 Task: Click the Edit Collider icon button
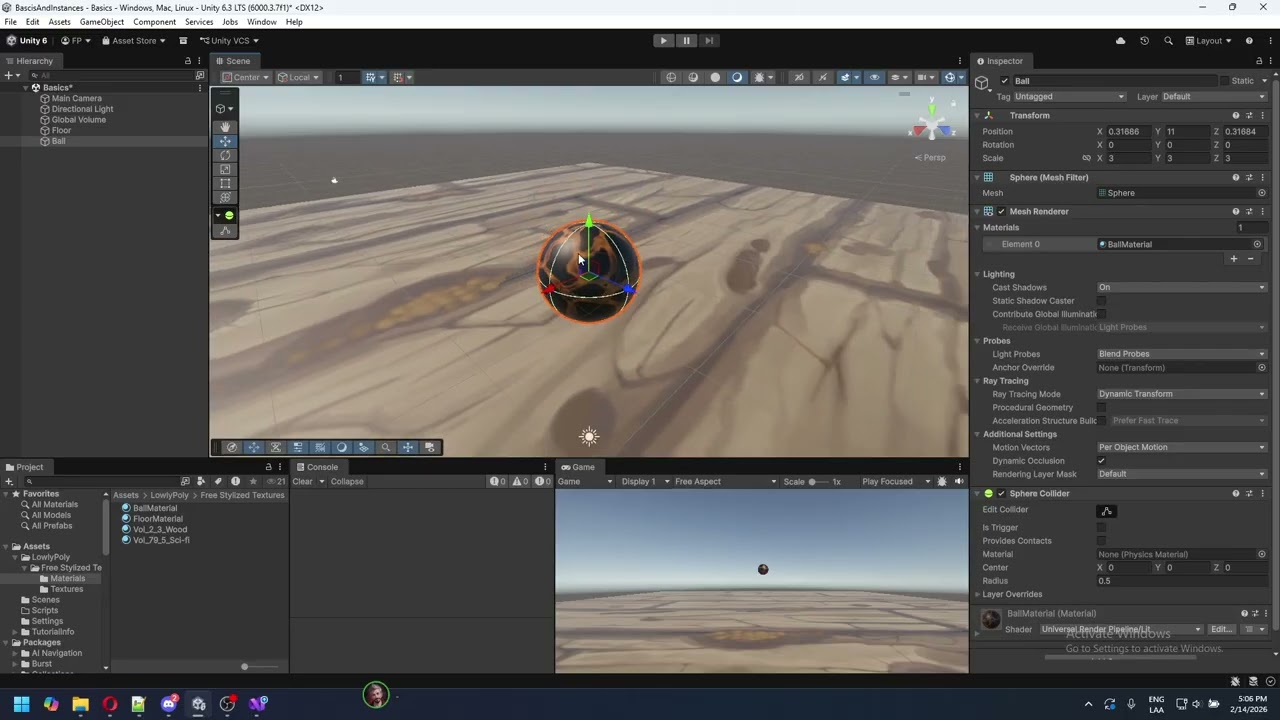[1107, 511]
